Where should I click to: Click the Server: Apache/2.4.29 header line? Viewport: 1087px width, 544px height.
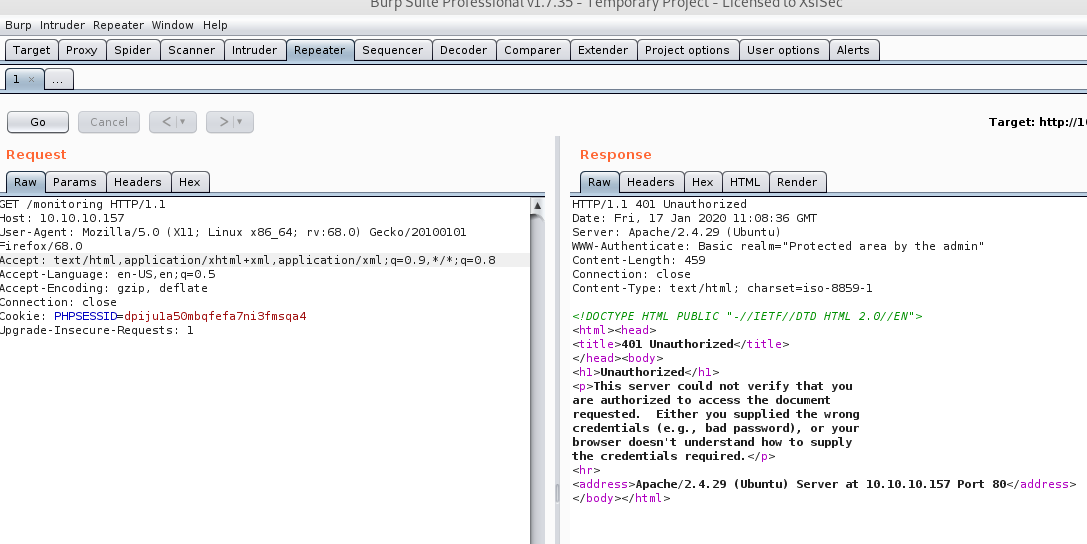tap(677, 232)
